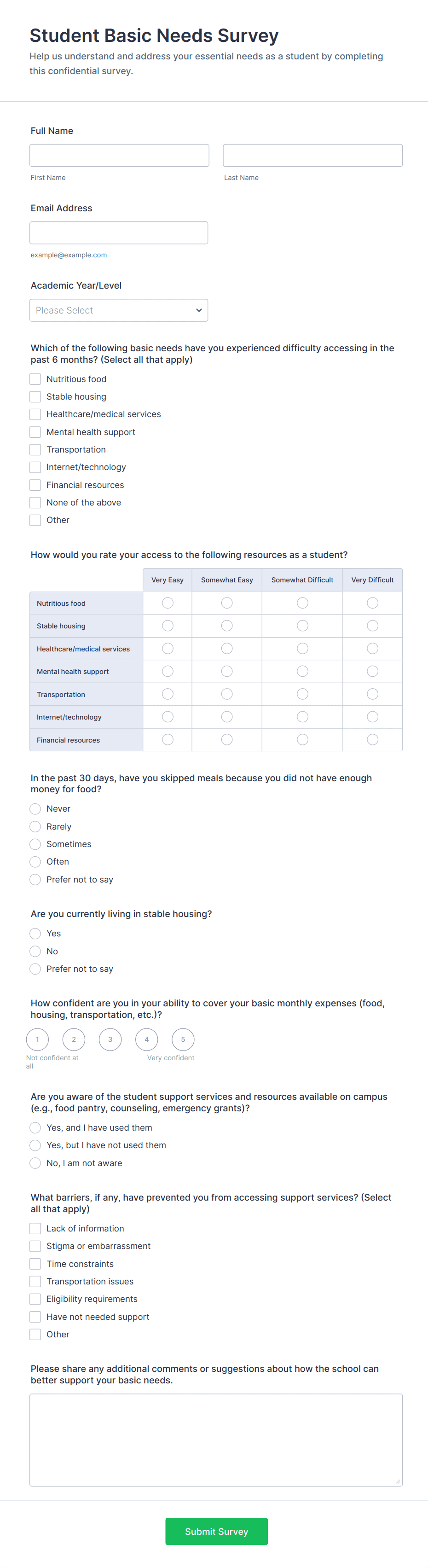Select Never for skipping meals question
428x1568 pixels.
coord(35,808)
